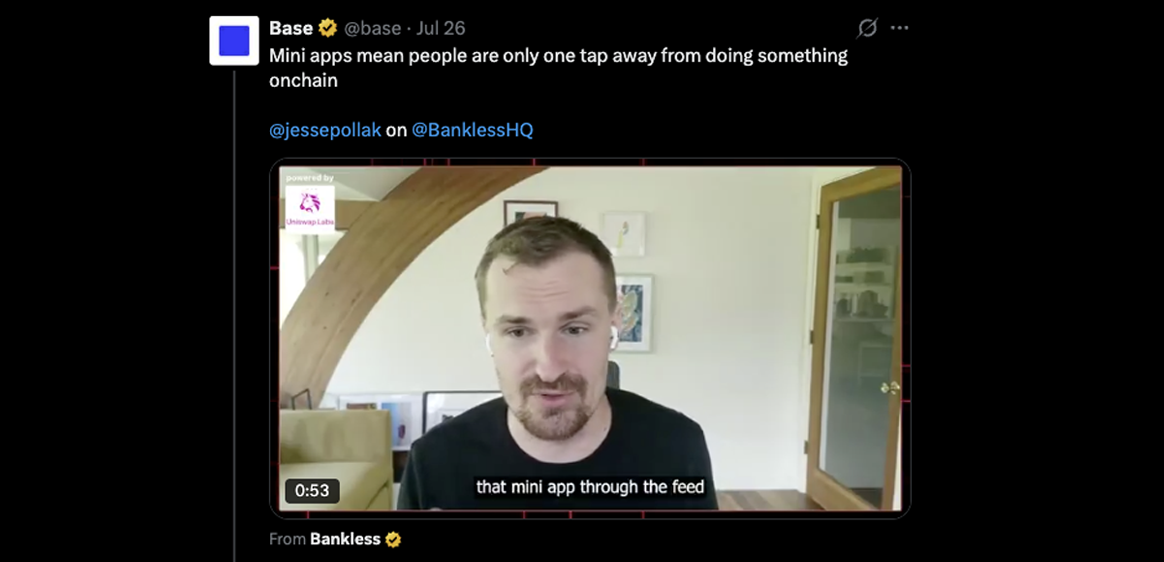Click the 0:53 video duration badge
The image size is (1164, 562).
[312, 491]
